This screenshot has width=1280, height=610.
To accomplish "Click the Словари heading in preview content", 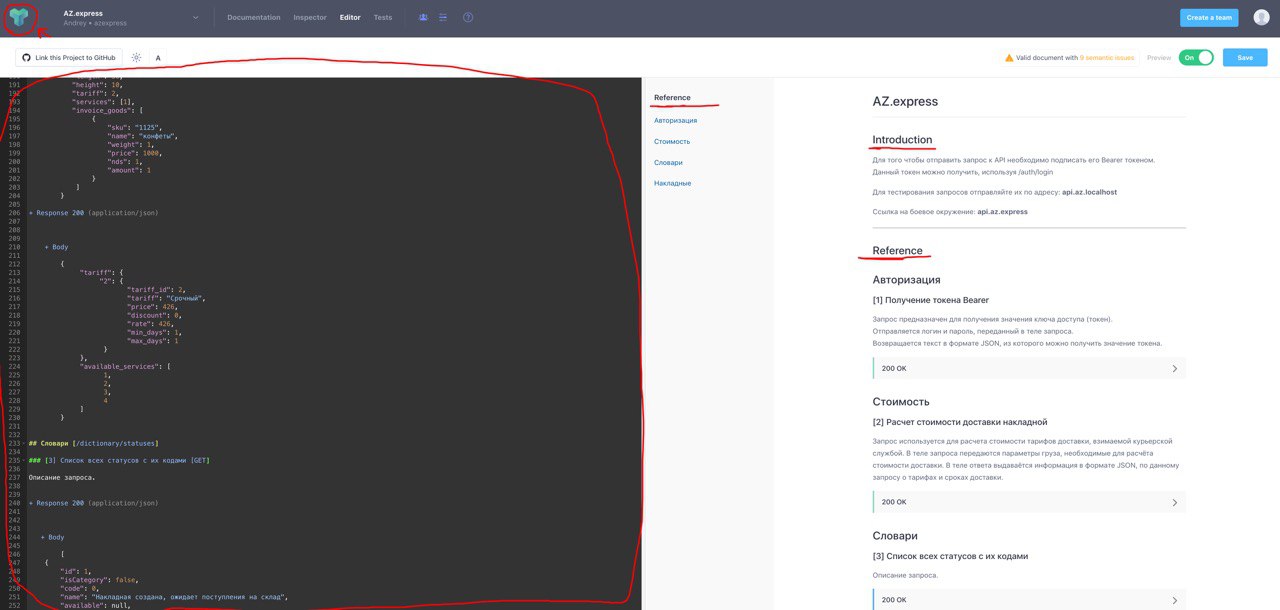I will click(895, 536).
